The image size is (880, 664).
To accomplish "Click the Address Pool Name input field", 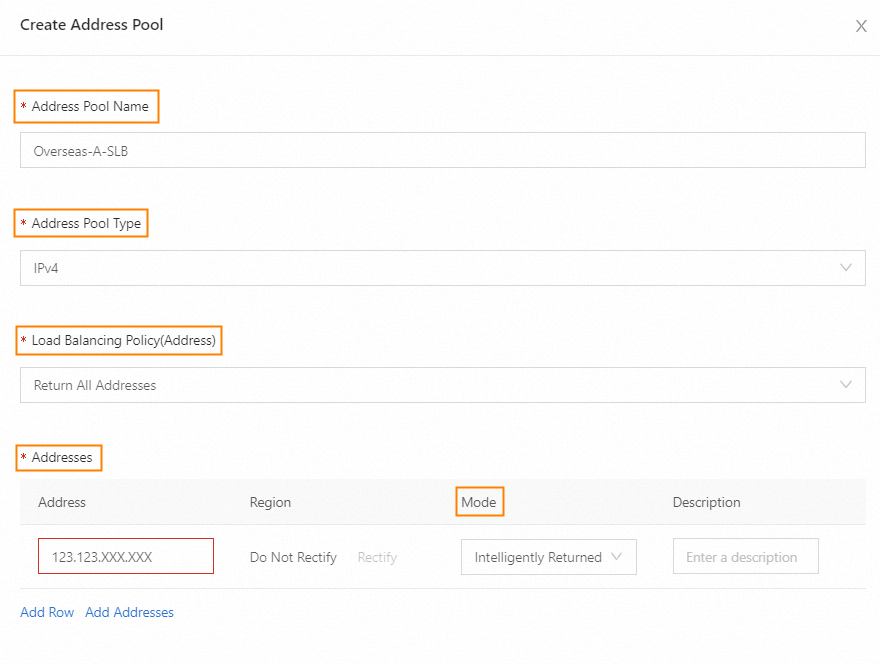I will point(442,151).
